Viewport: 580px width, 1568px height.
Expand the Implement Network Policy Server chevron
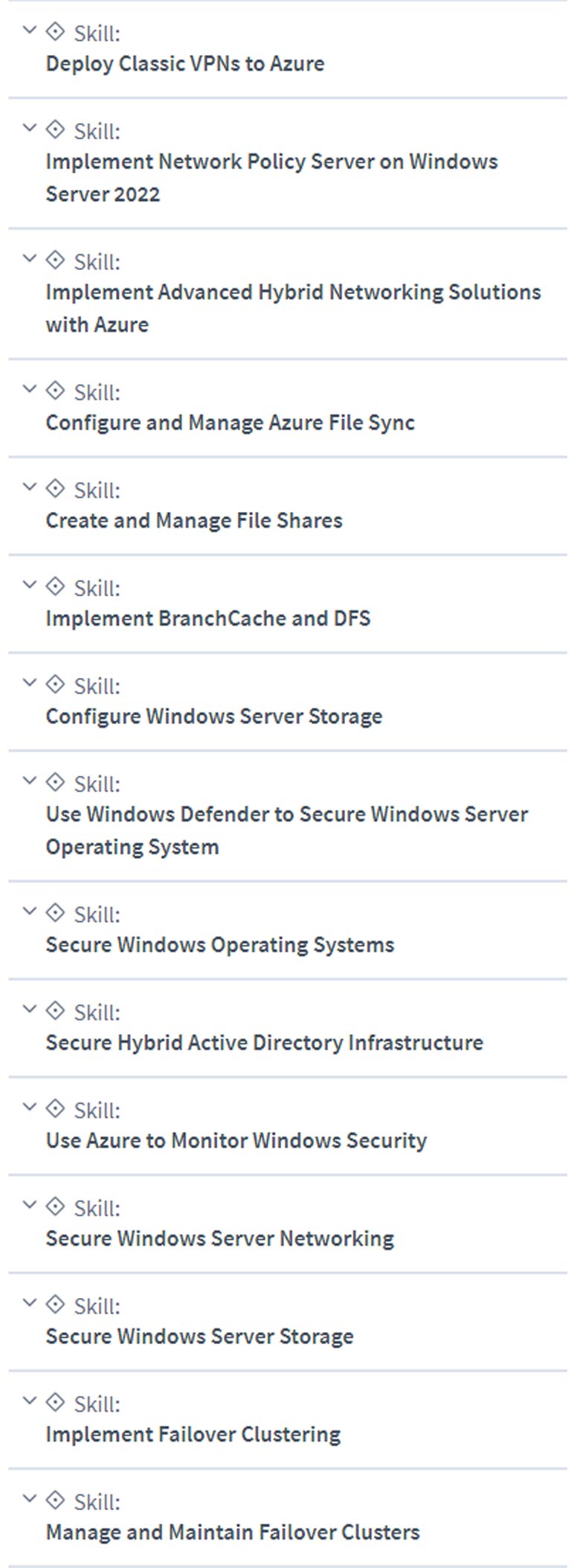coord(30,128)
